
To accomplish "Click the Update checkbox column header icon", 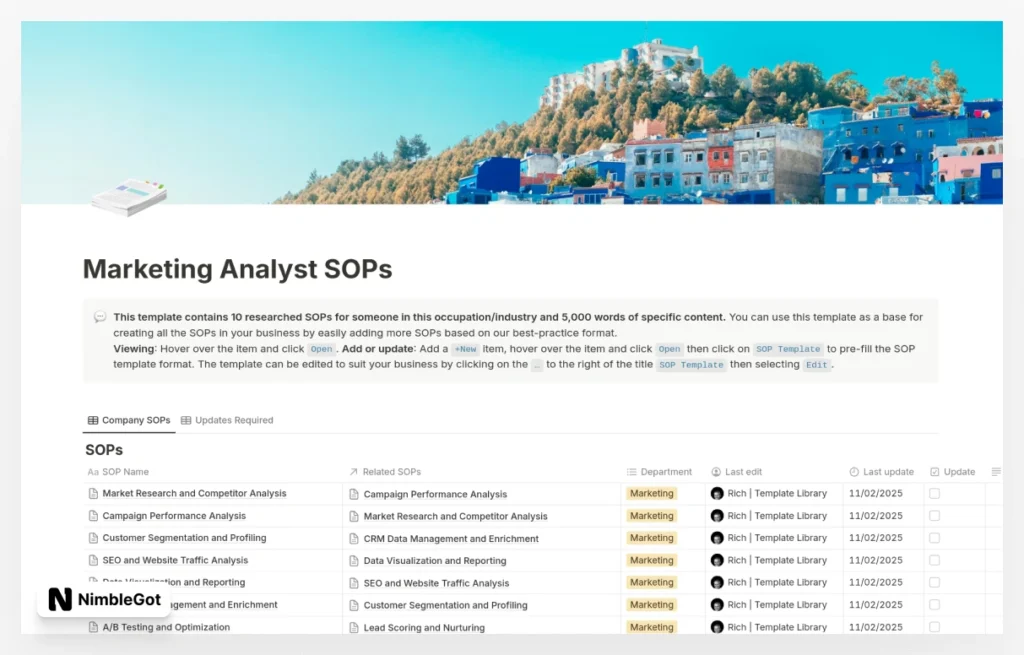I will (935, 471).
